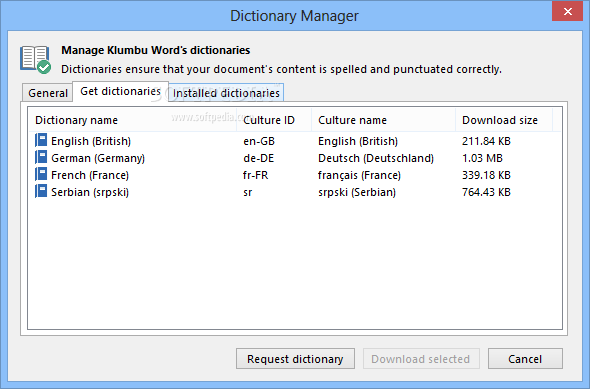Click the English (British) culture name cell

[358, 141]
